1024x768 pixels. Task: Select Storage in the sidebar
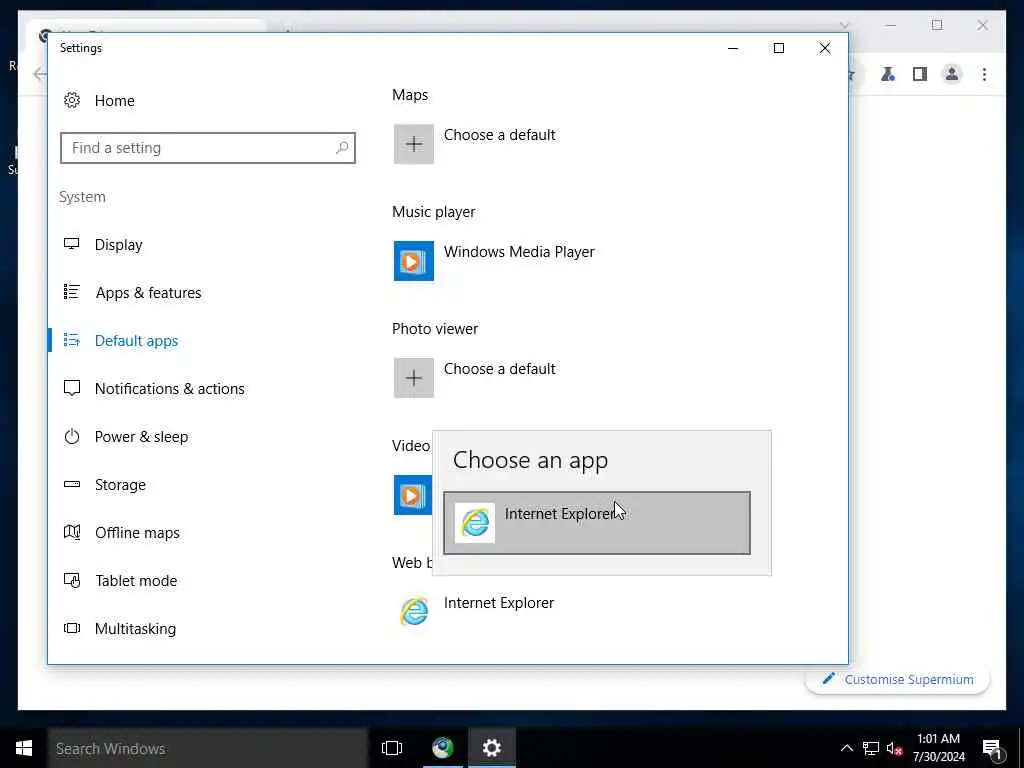point(120,485)
